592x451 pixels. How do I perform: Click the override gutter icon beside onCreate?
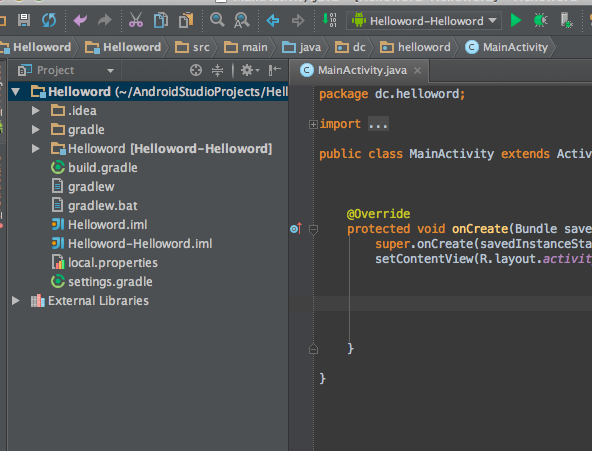pyautogui.click(x=296, y=228)
